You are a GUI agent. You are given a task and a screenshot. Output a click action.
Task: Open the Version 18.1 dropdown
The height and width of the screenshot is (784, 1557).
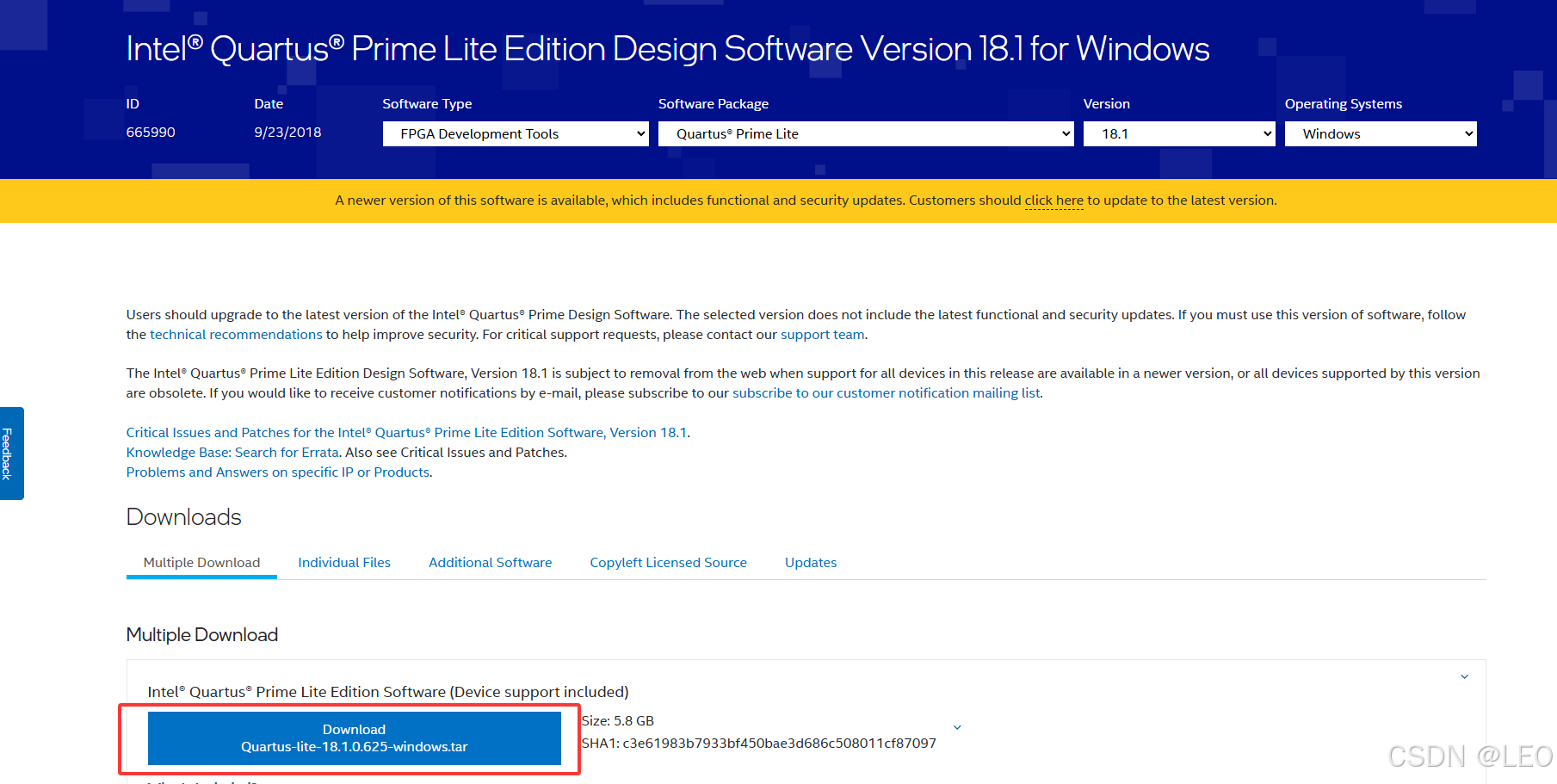(1179, 133)
